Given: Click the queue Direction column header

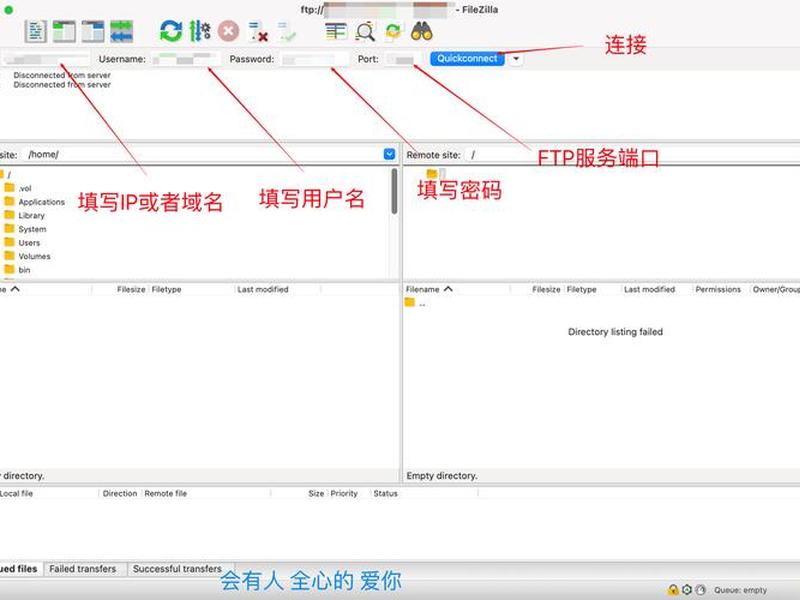Looking at the screenshot, I should pyautogui.click(x=120, y=493).
